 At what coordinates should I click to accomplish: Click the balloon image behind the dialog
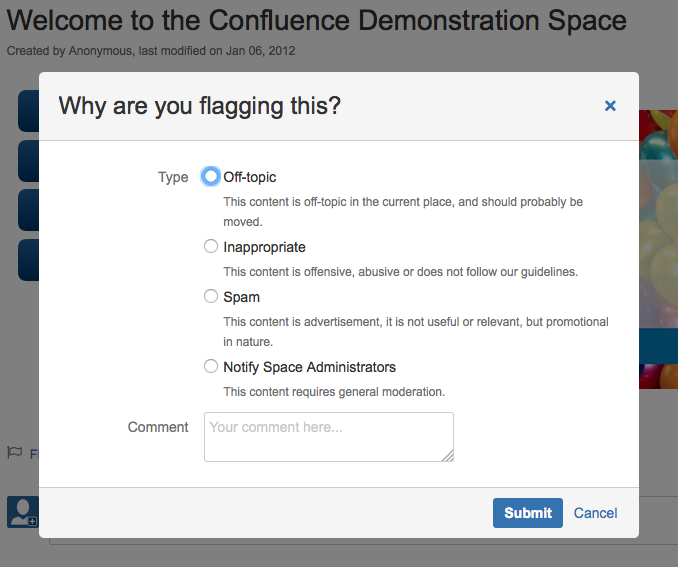[658, 249]
